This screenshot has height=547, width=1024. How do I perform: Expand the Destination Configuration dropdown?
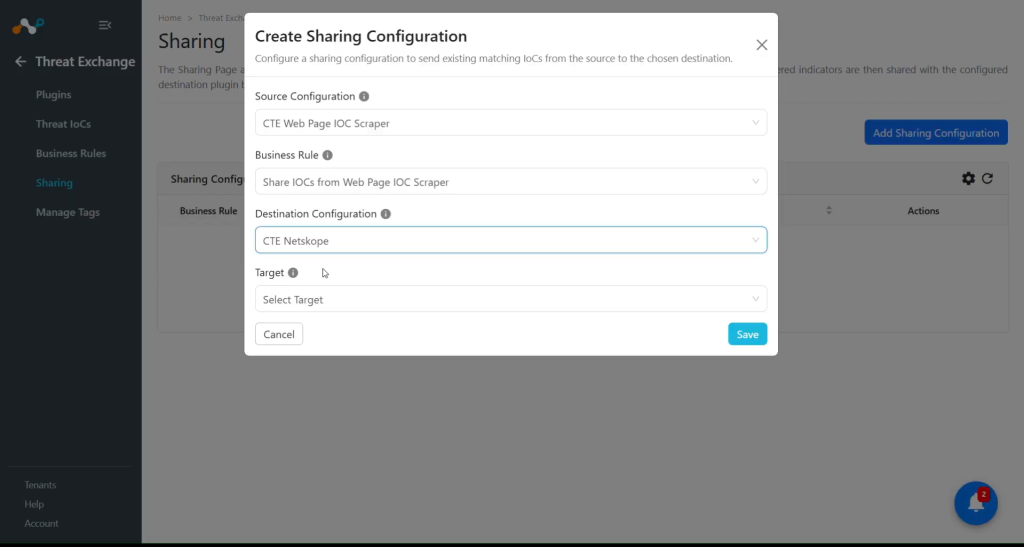(511, 240)
